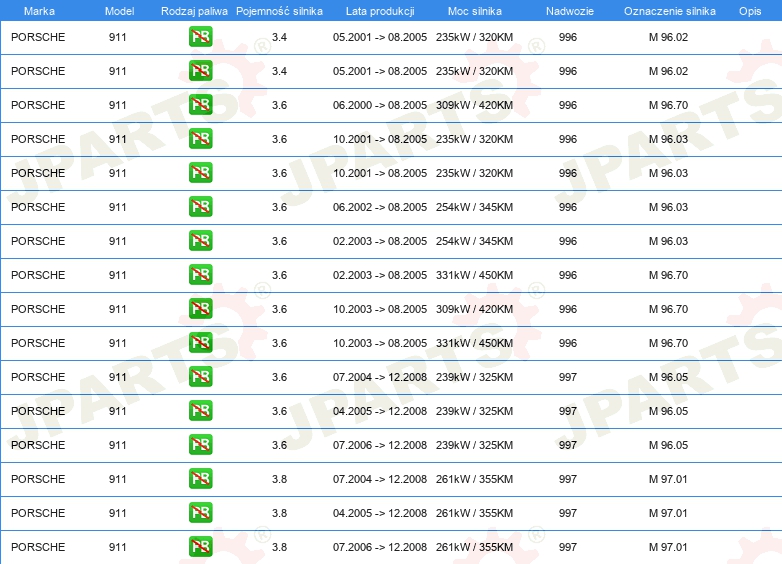
Task: Select 254kW / 345KM in the 02.2003 row
Action: [474, 241]
